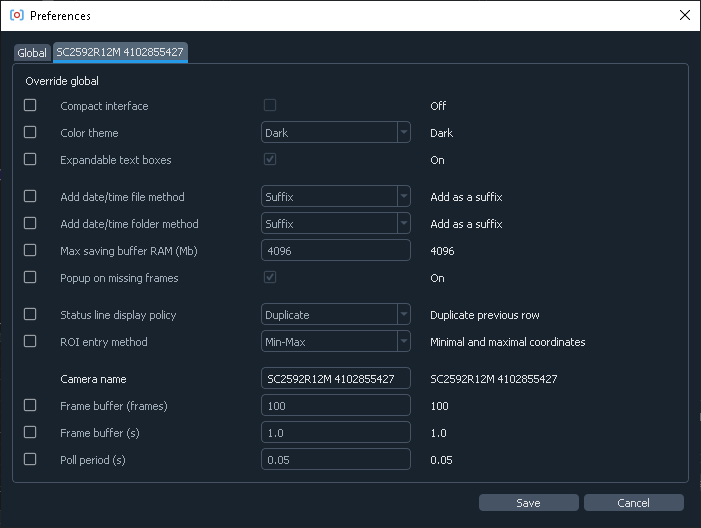Click the 'Off' global value for Compact interface

pyautogui.click(x=438, y=106)
